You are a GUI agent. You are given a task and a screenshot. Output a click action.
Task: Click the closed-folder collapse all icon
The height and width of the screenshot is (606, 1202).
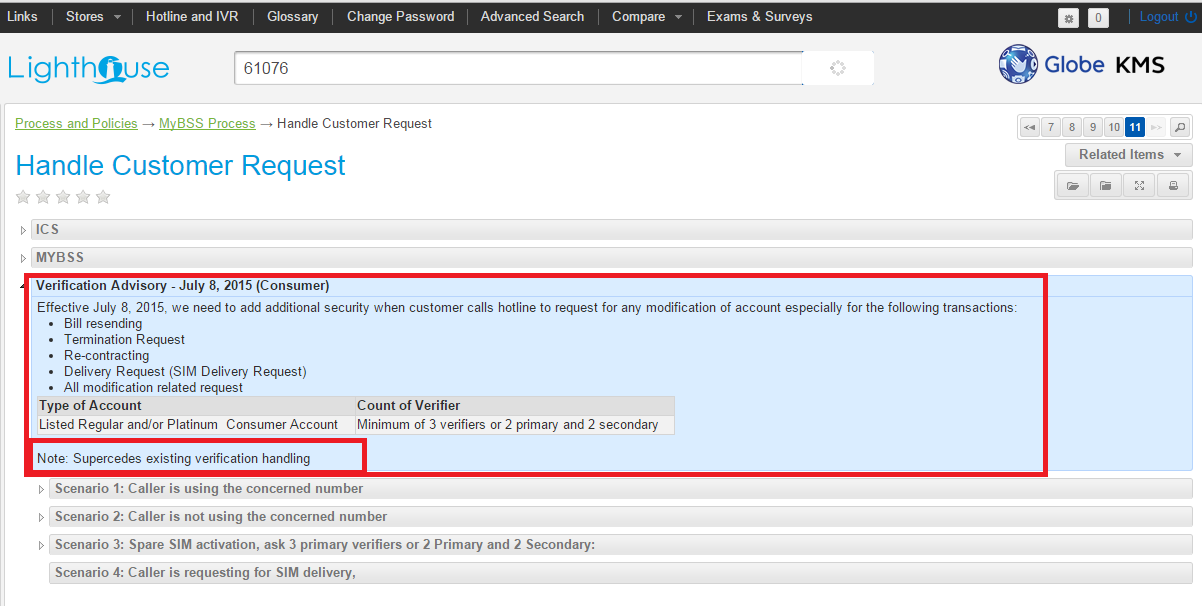pyautogui.click(x=1105, y=186)
